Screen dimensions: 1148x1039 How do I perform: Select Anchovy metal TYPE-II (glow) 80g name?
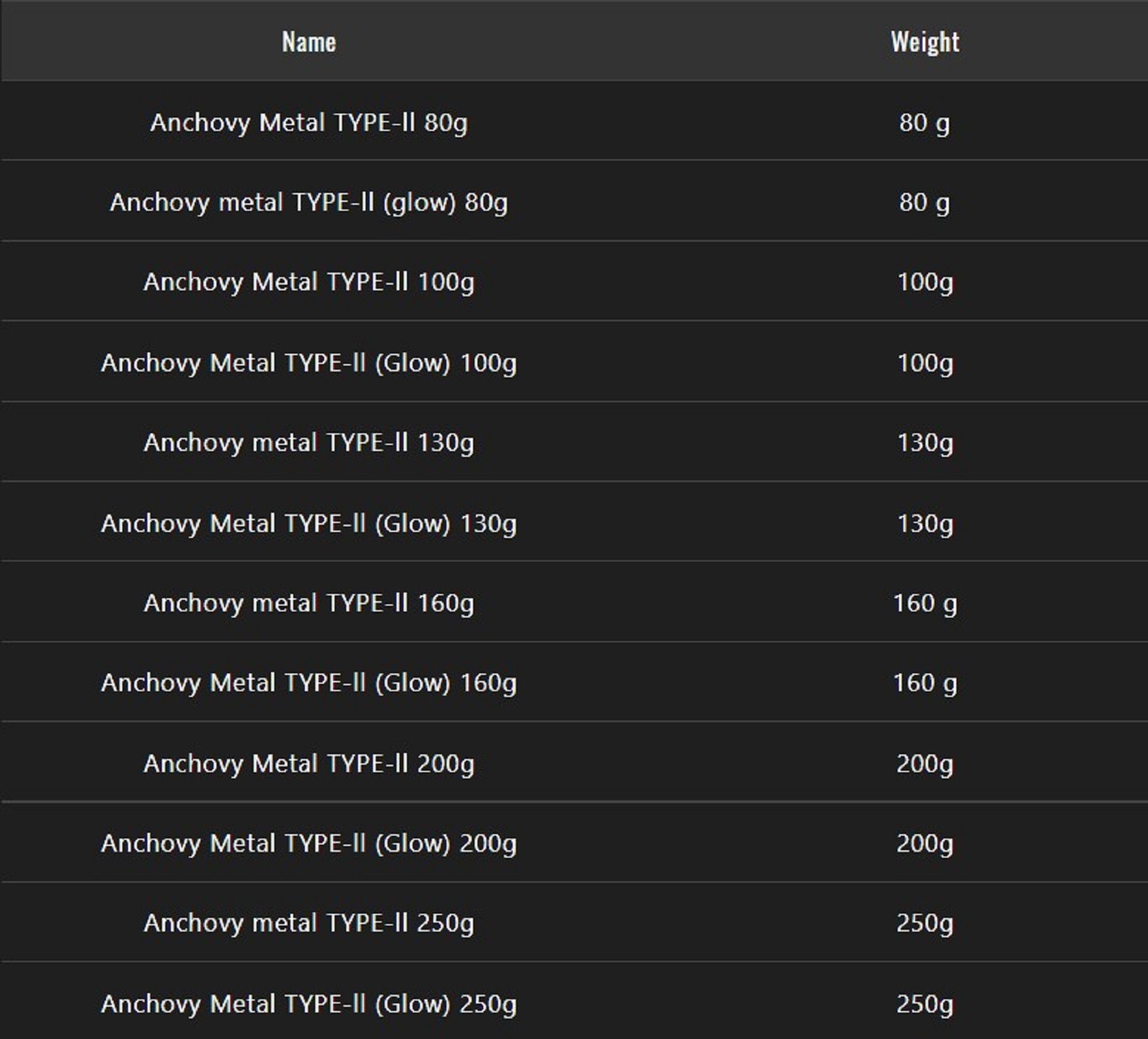[309, 202]
